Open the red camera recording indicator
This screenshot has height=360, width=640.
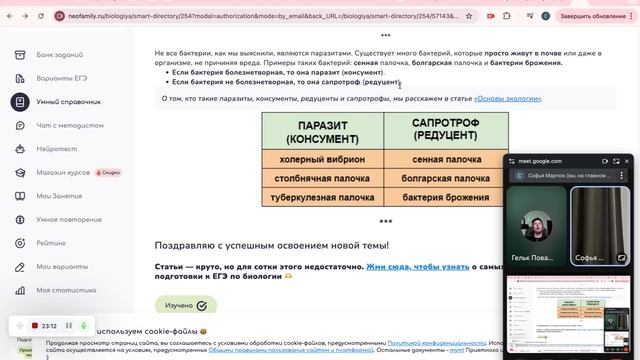[491, 16]
